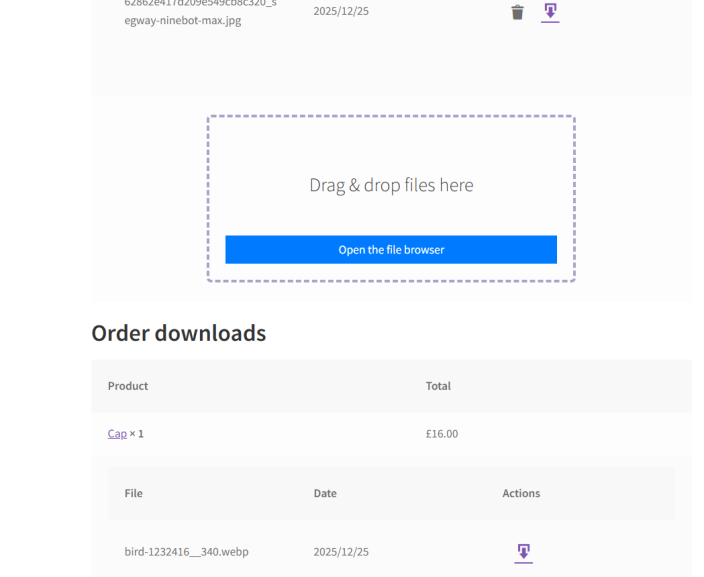This screenshot has width=704, height=577.
Task: Click the £16.00 total amount
Action: pos(442,434)
